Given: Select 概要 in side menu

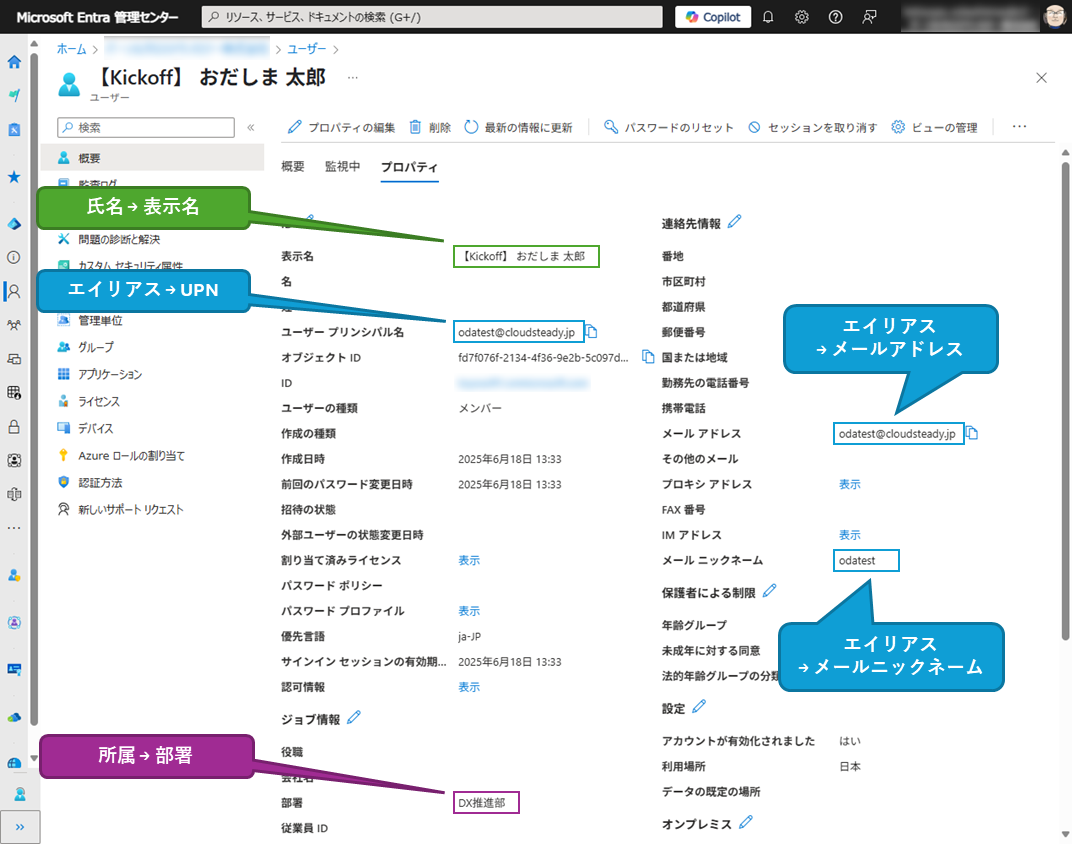Looking at the screenshot, I should (x=152, y=158).
